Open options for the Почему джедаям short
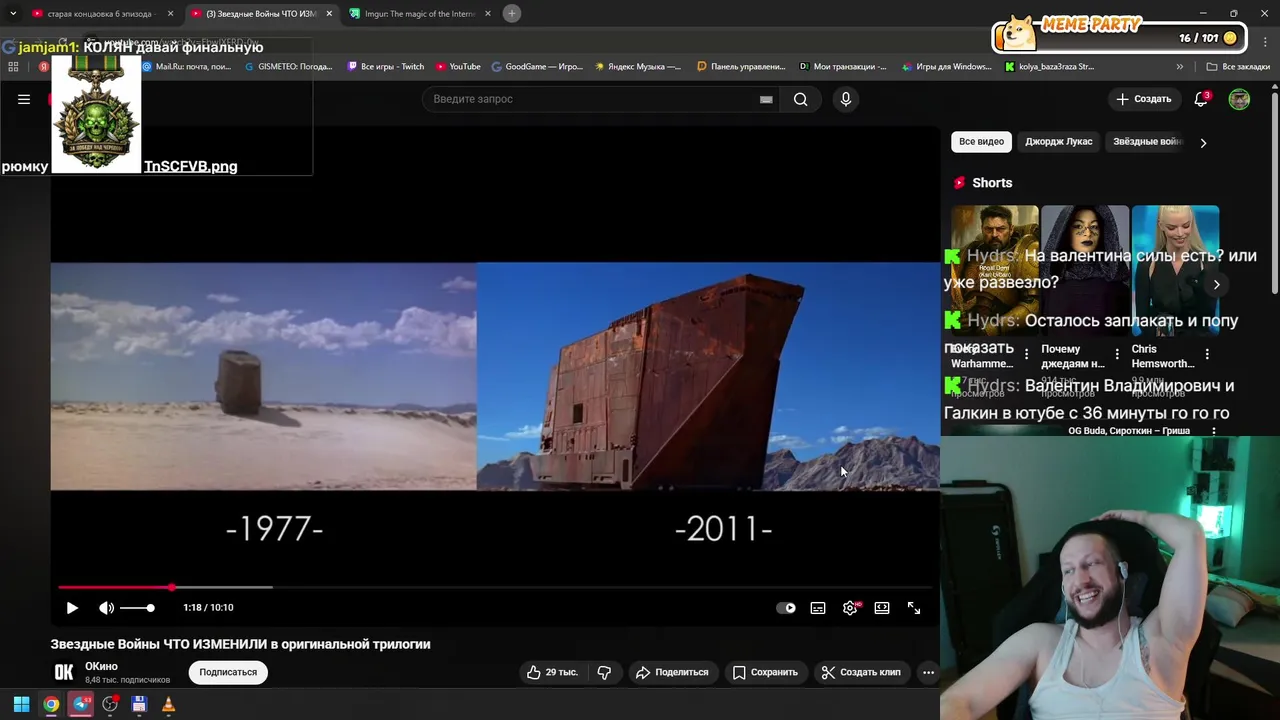 click(x=1117, y=354)
